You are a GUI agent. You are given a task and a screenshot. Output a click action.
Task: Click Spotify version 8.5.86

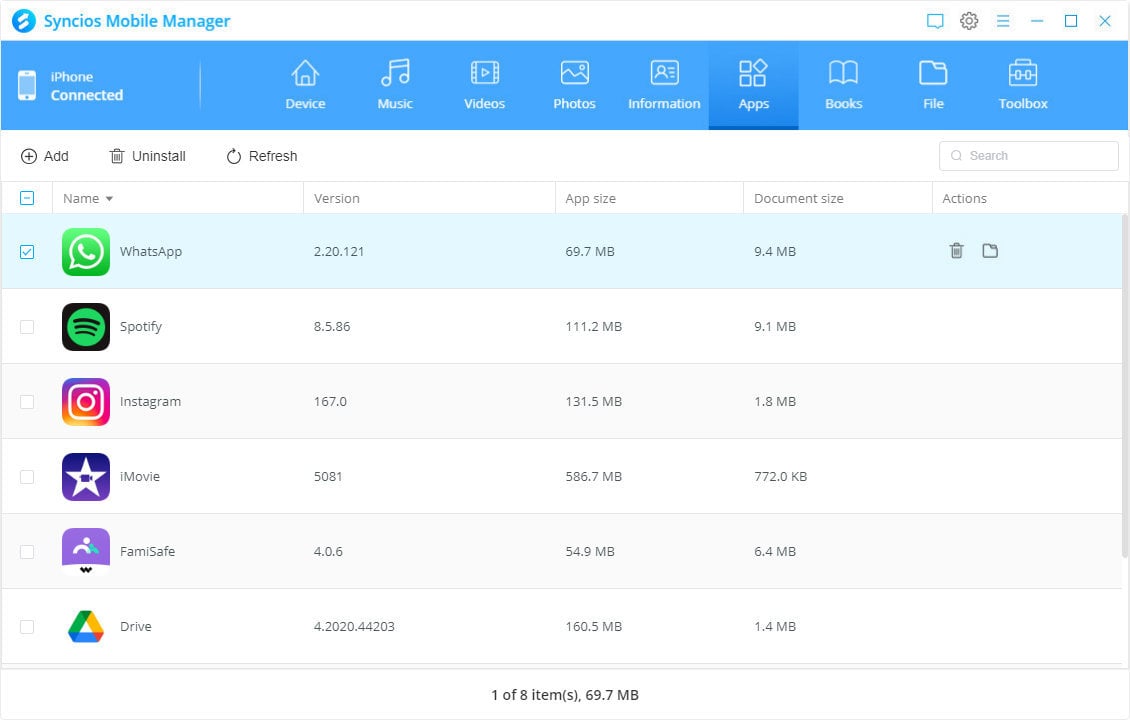click(x=332, y=326)
